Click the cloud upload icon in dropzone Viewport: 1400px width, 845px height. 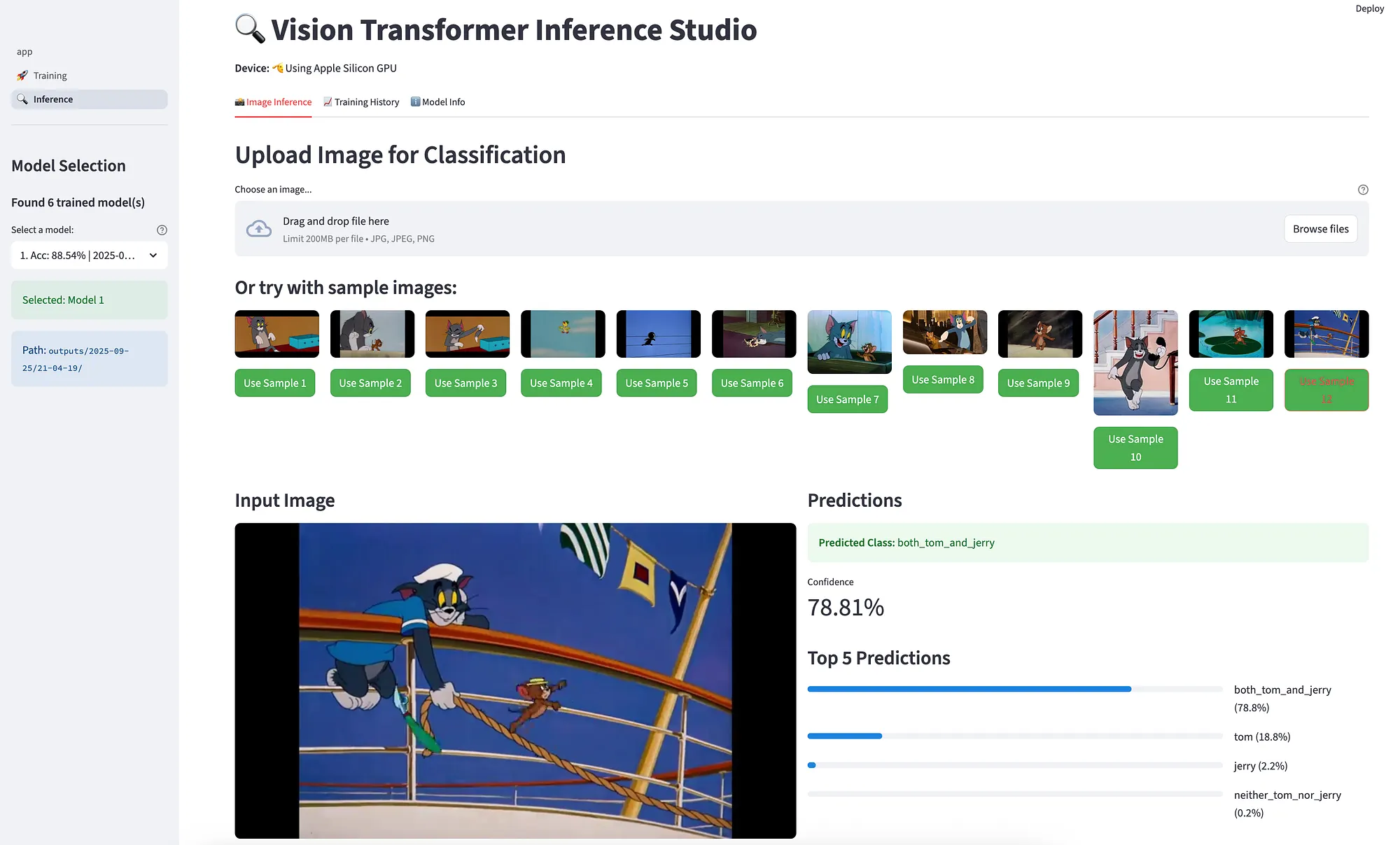tap(259, 229)
